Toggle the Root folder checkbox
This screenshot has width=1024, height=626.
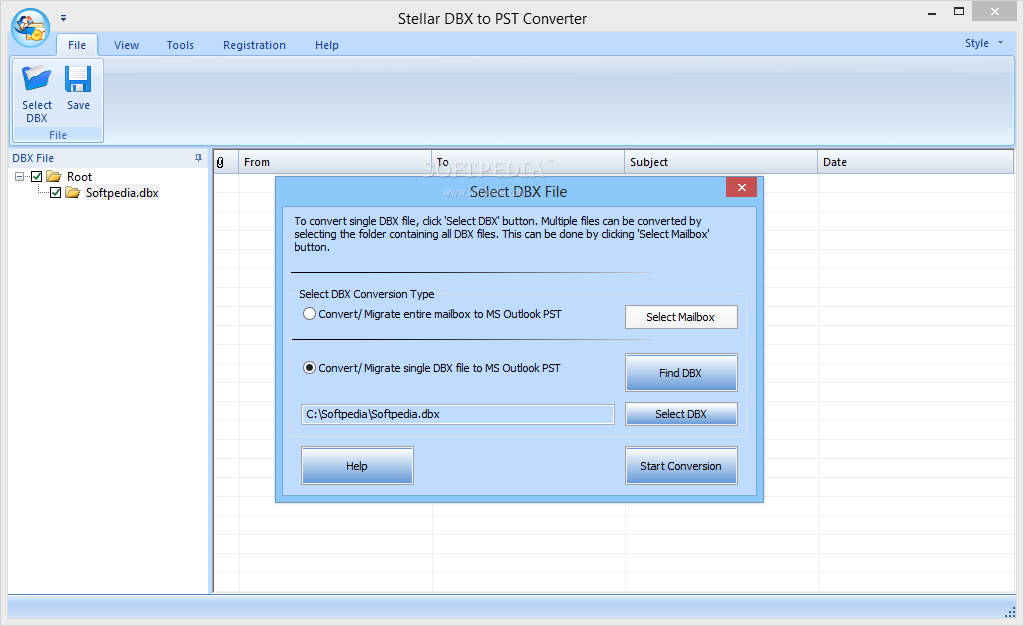point(37,176)
